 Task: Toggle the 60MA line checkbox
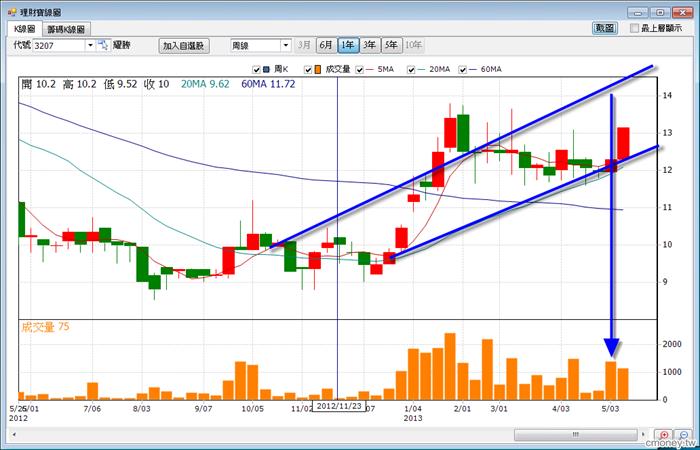click(x=461, y=69)
